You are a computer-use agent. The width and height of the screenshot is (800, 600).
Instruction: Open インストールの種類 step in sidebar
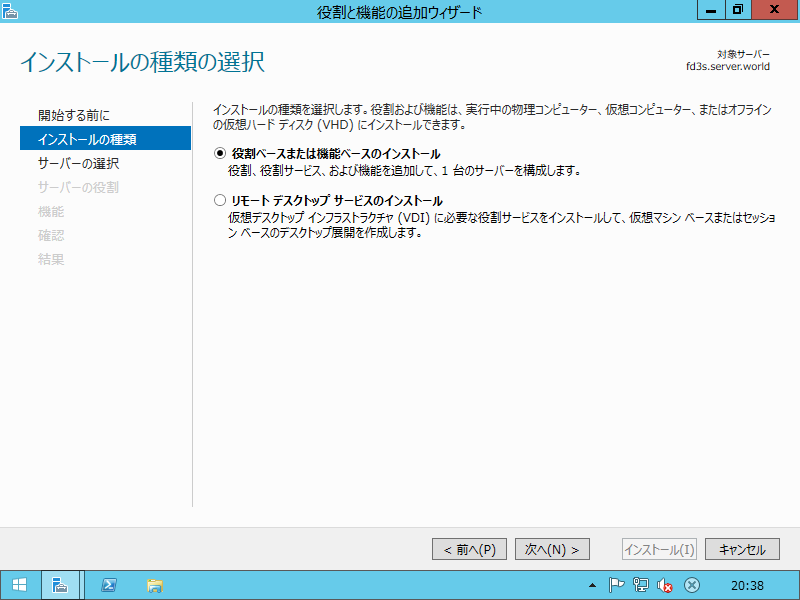pyautogui.click(x=106, y=139)
